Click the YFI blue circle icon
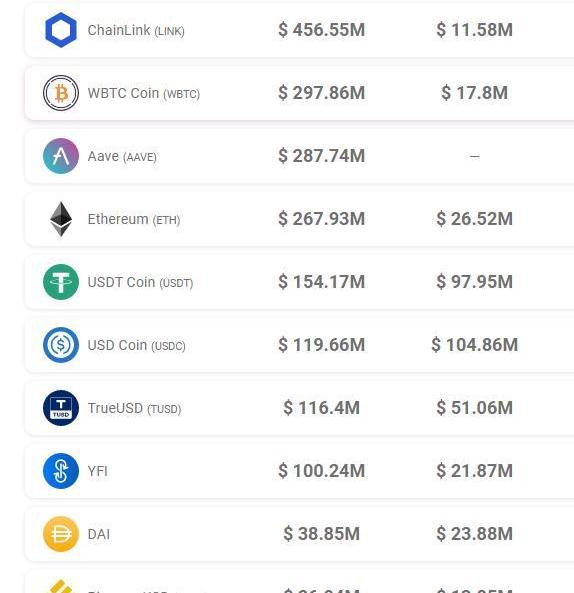574x593 pixels. pyautogui.click(x=61, y=471)
